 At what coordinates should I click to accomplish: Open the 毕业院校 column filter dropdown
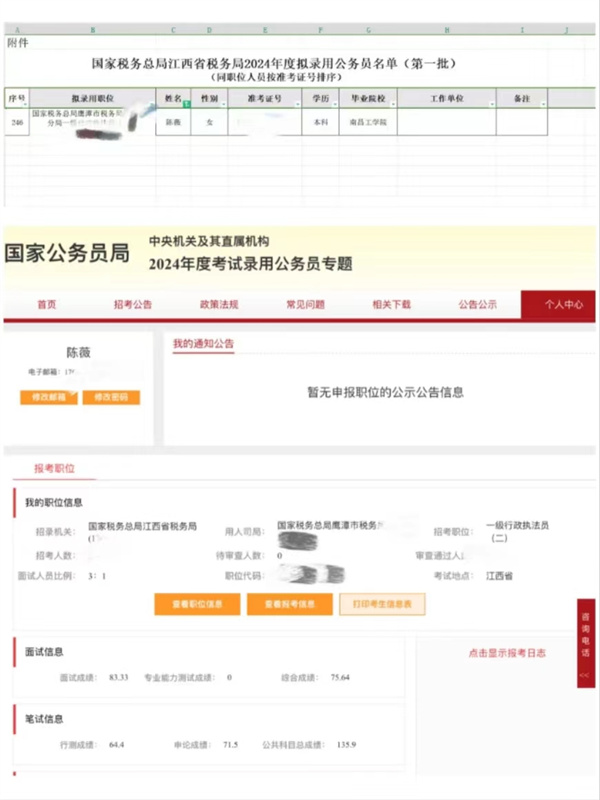pos(393,104)
